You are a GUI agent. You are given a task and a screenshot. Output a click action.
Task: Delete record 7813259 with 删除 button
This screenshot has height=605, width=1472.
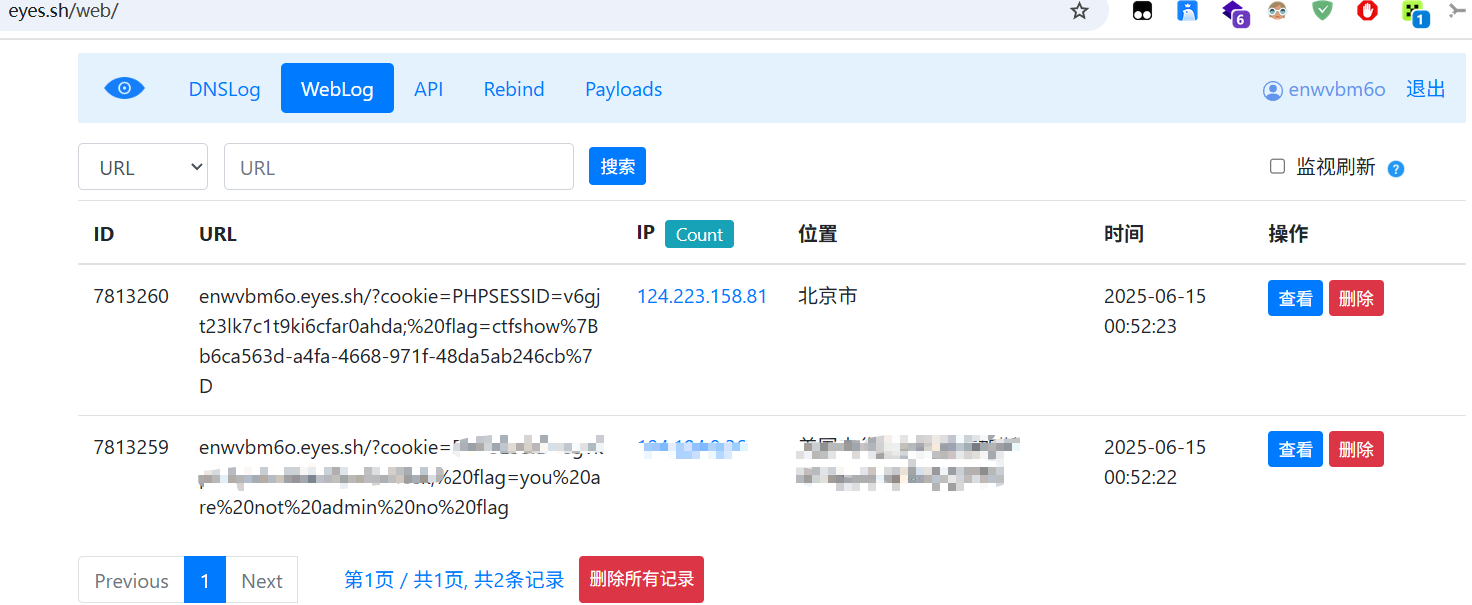pos(1356,449)
